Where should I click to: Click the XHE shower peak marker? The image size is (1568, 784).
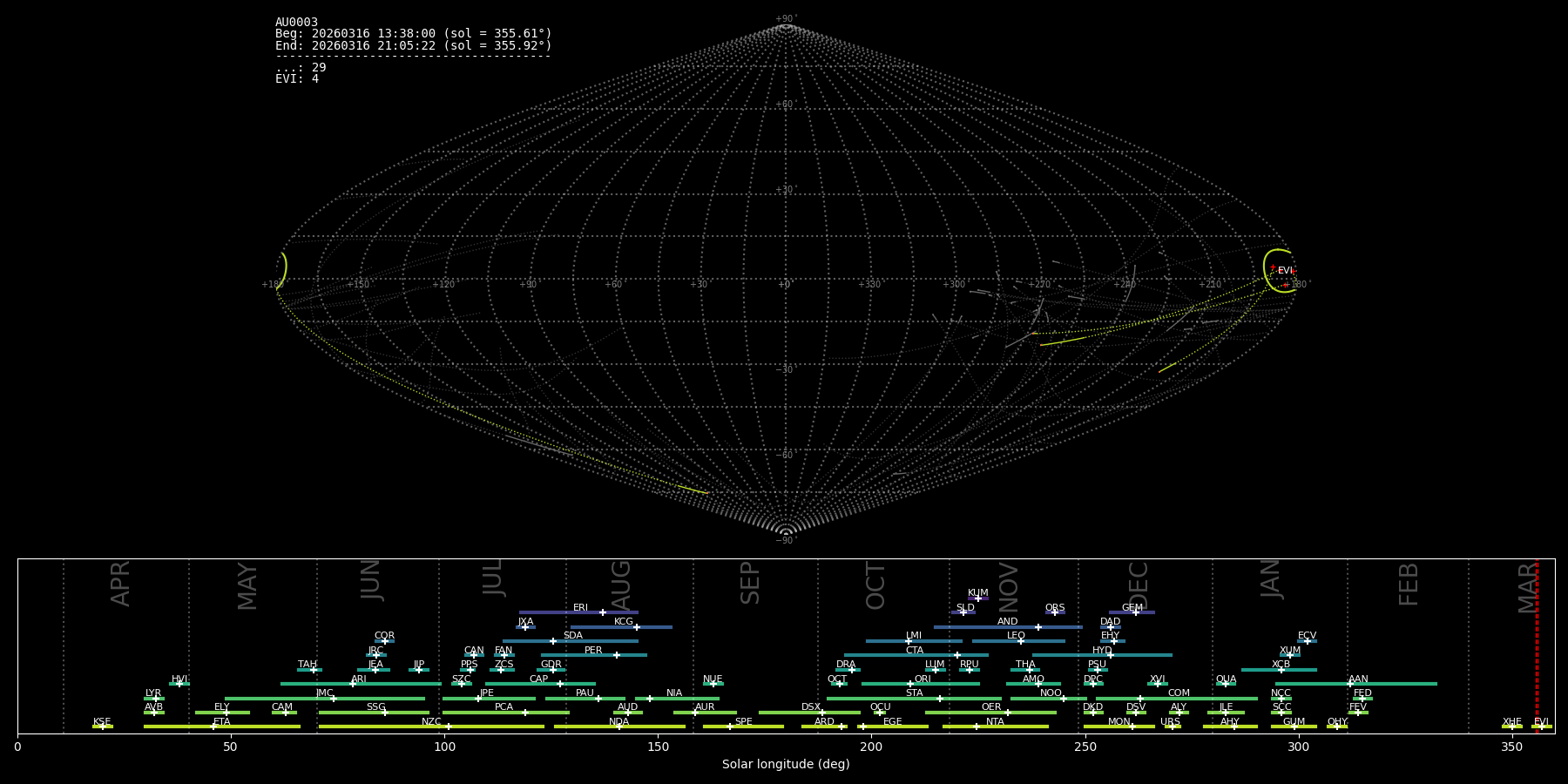coord(1511,727)
